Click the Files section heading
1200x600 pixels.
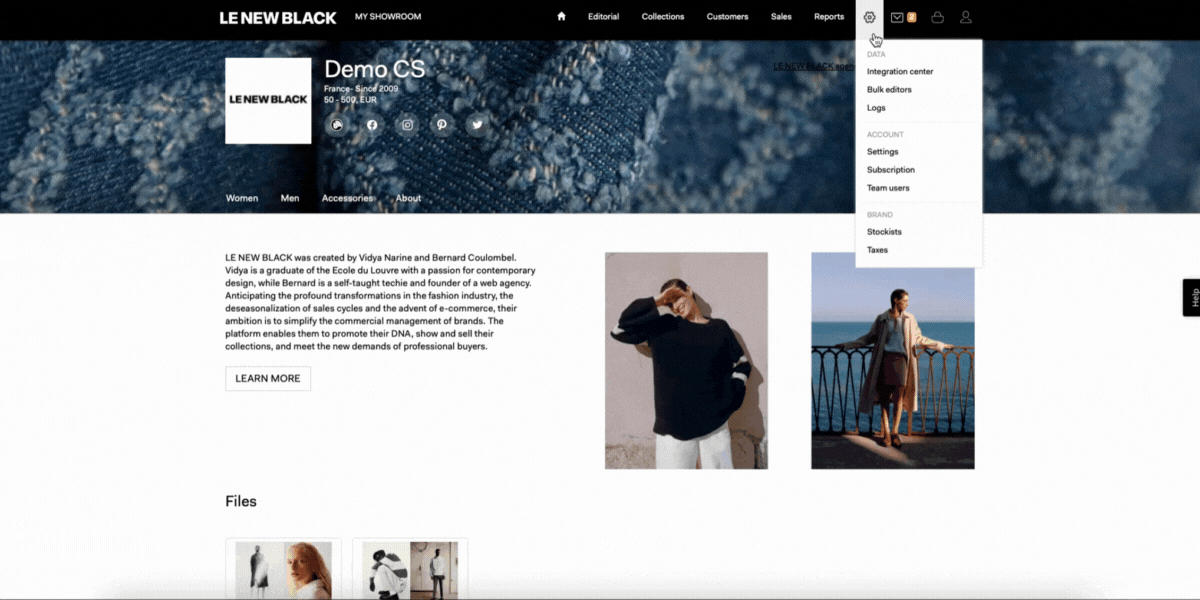[x=241, y=501]
